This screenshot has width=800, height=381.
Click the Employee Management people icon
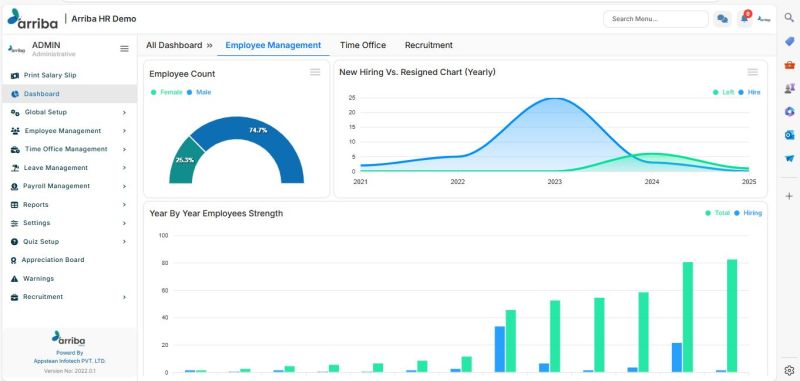(x=15, y=131)
